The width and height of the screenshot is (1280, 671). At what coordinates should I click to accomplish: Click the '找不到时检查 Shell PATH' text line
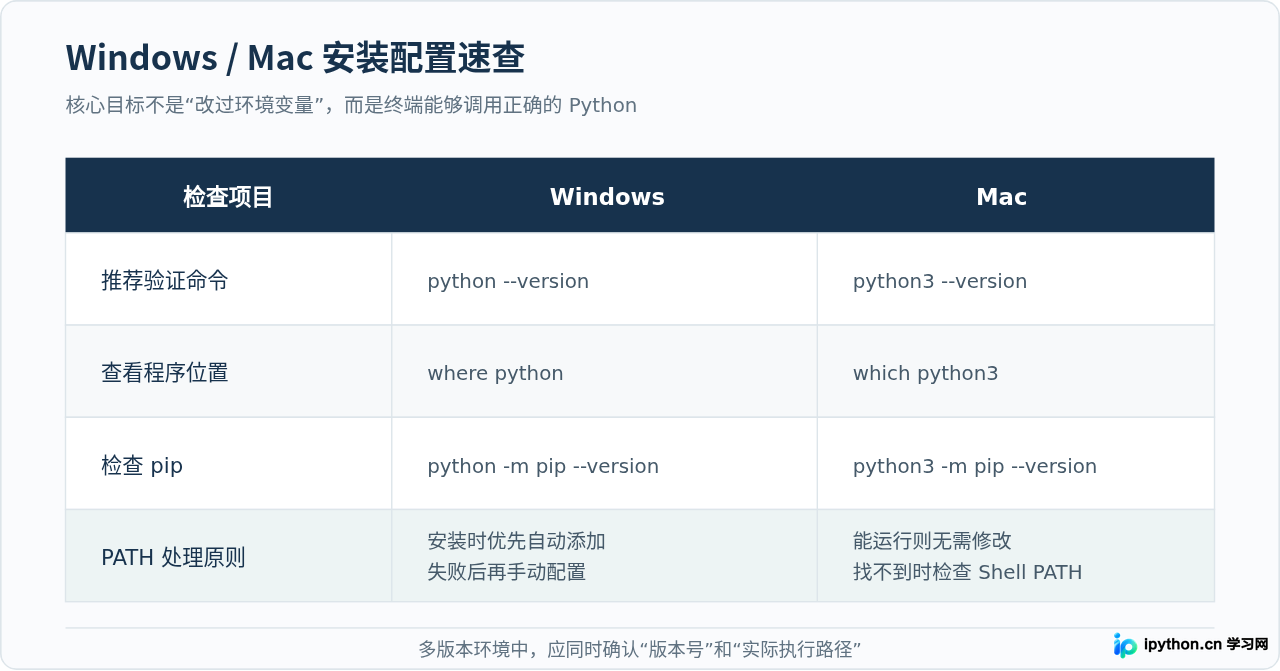pos(967,572)
